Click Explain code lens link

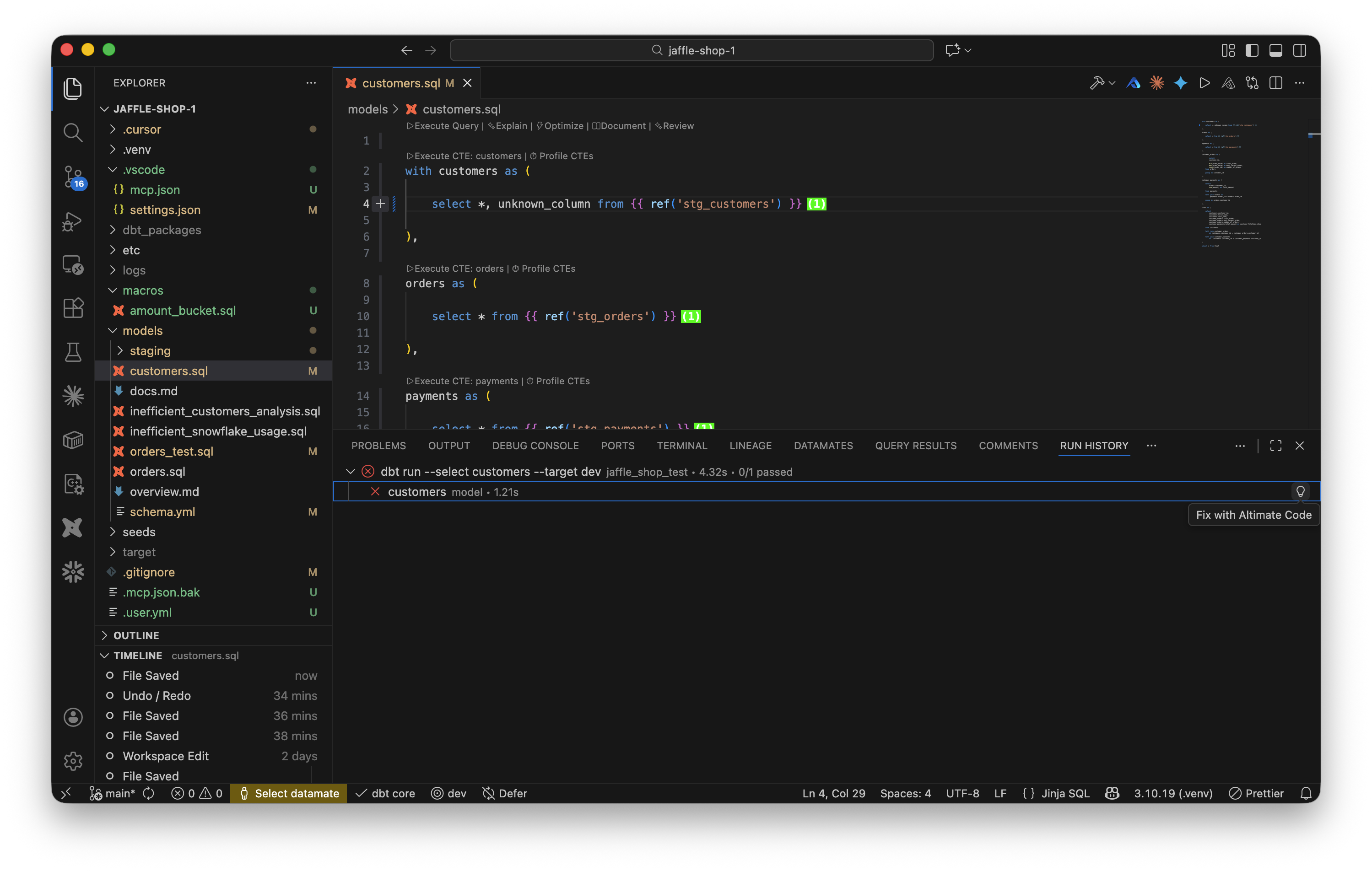click(x=508, y=126)
